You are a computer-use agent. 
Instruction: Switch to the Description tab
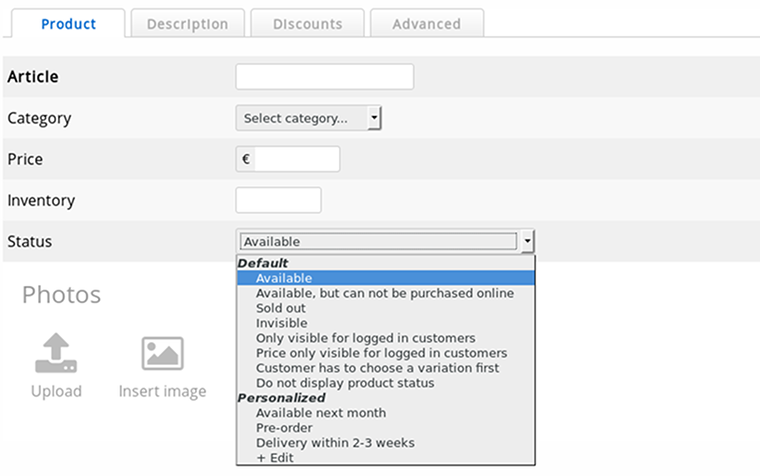click(x=187, y=24)
